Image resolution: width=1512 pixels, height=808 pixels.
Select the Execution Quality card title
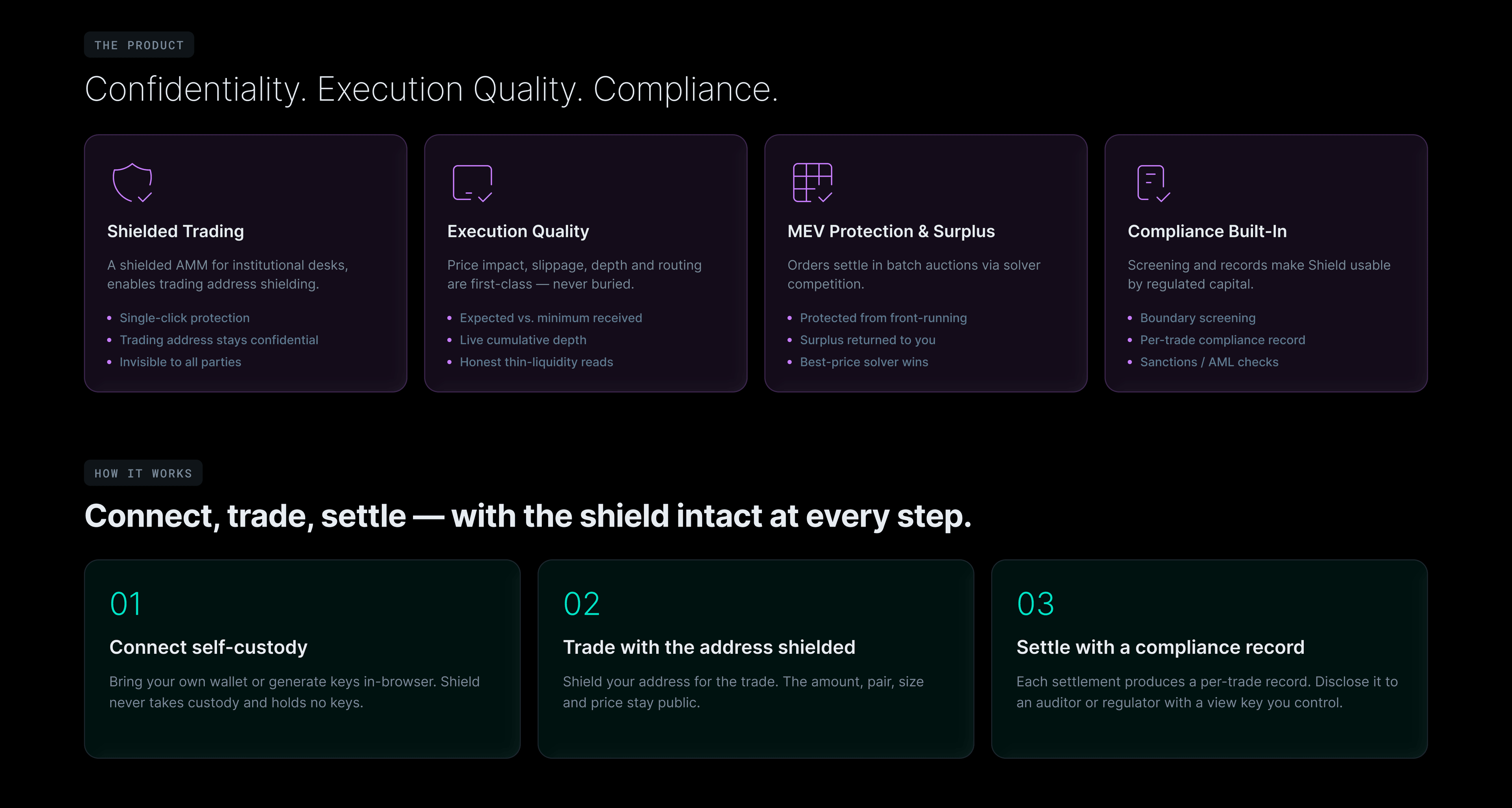[518, 231]
